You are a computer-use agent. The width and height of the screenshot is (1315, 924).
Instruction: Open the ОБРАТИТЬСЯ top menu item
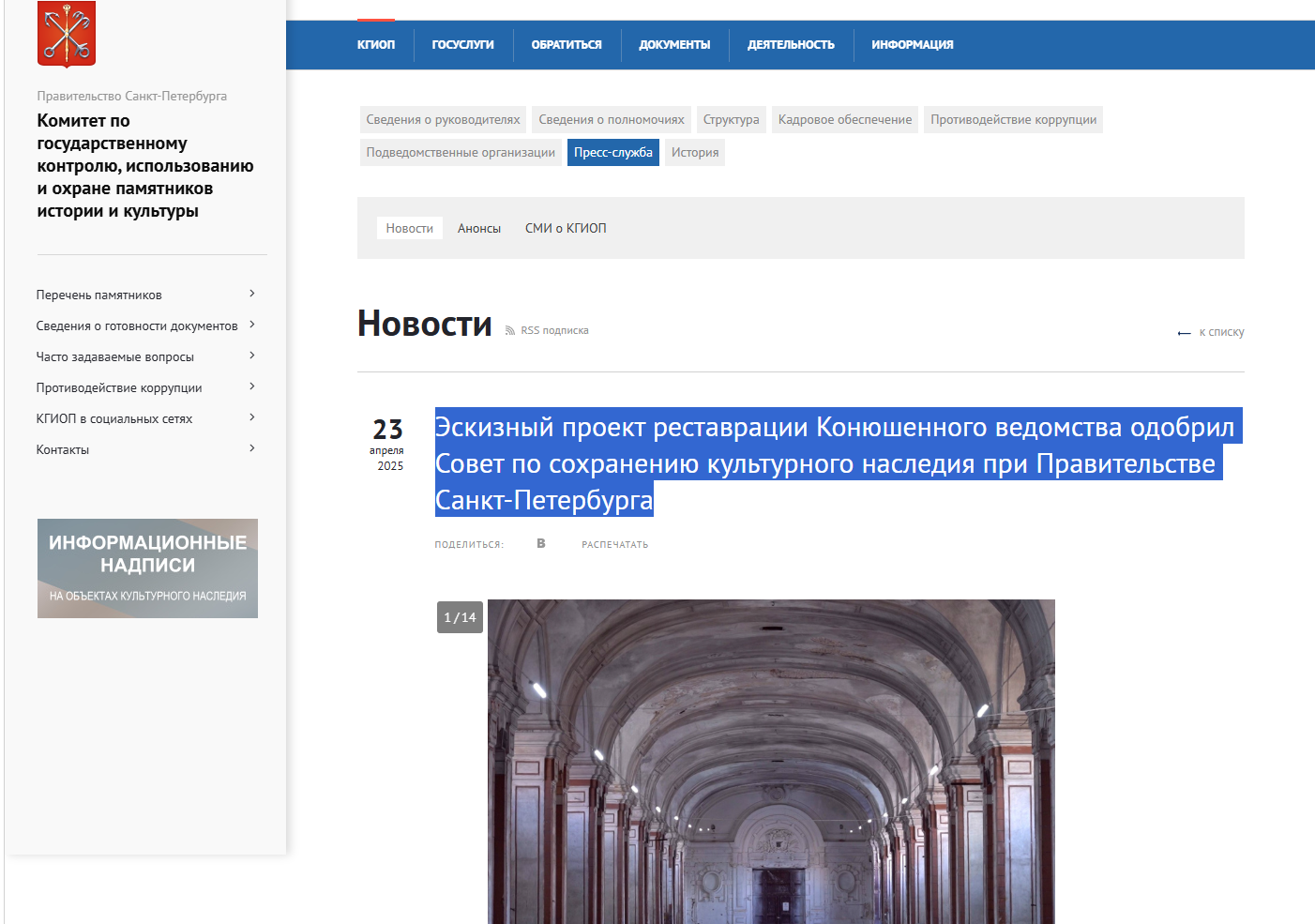click(x=567, y=45)
